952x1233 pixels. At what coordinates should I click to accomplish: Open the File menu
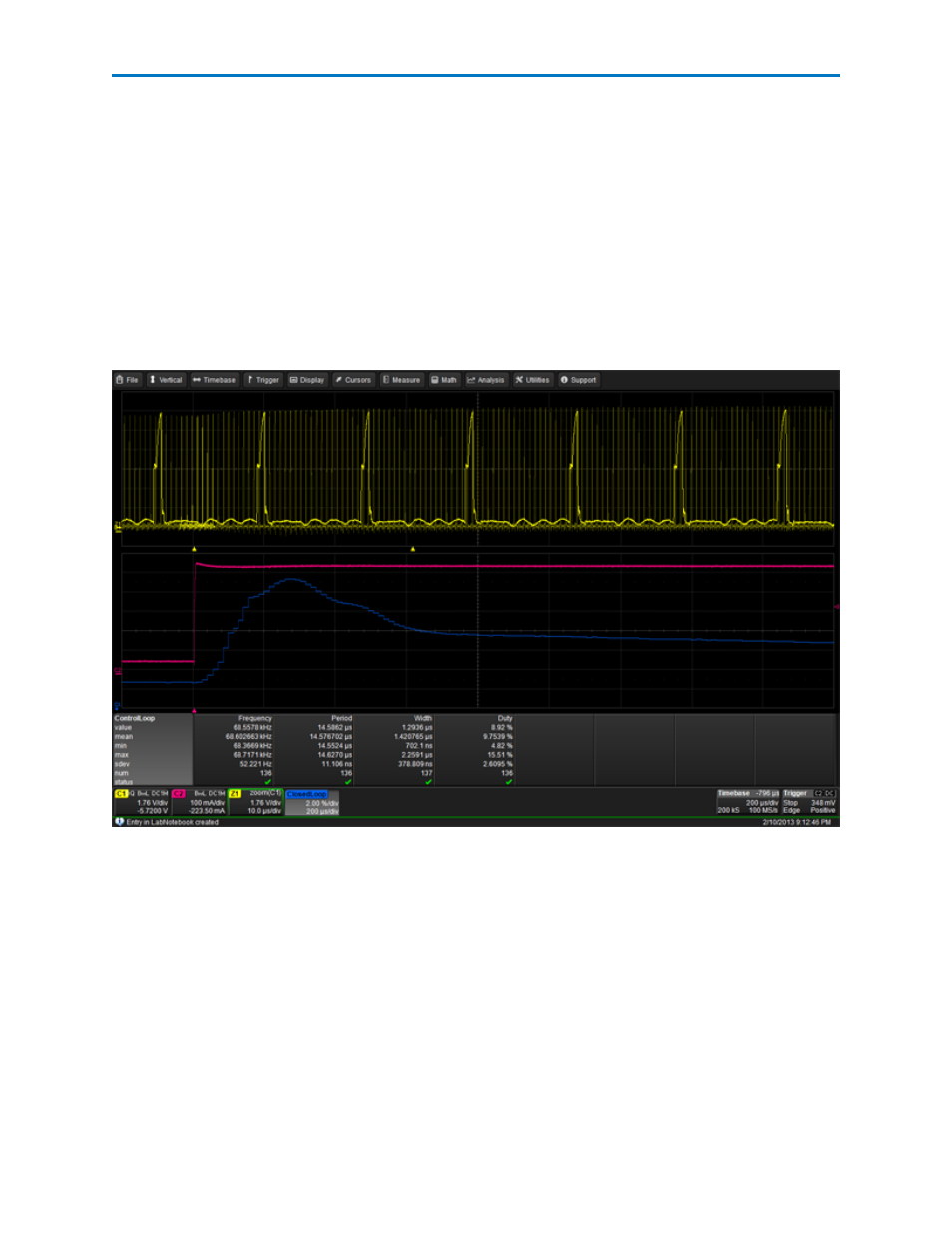pos(127,380)
